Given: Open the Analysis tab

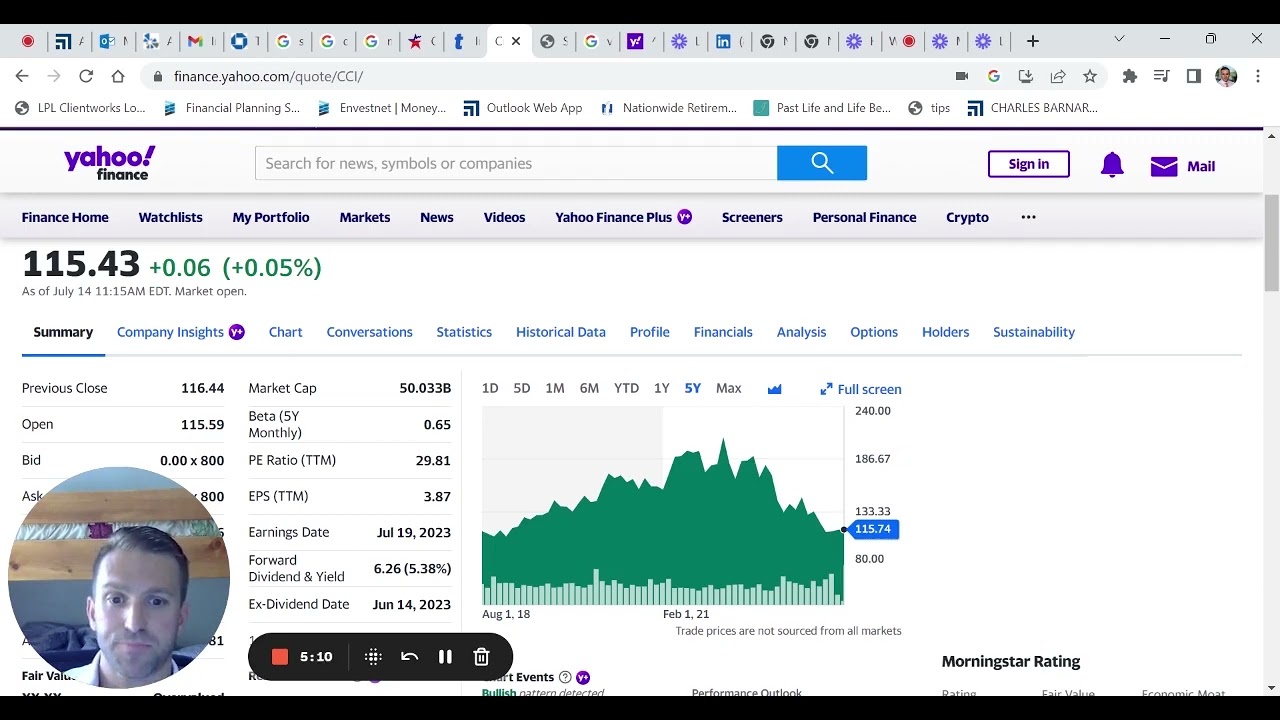Looking at the screenshot, I should coord(801,332).
